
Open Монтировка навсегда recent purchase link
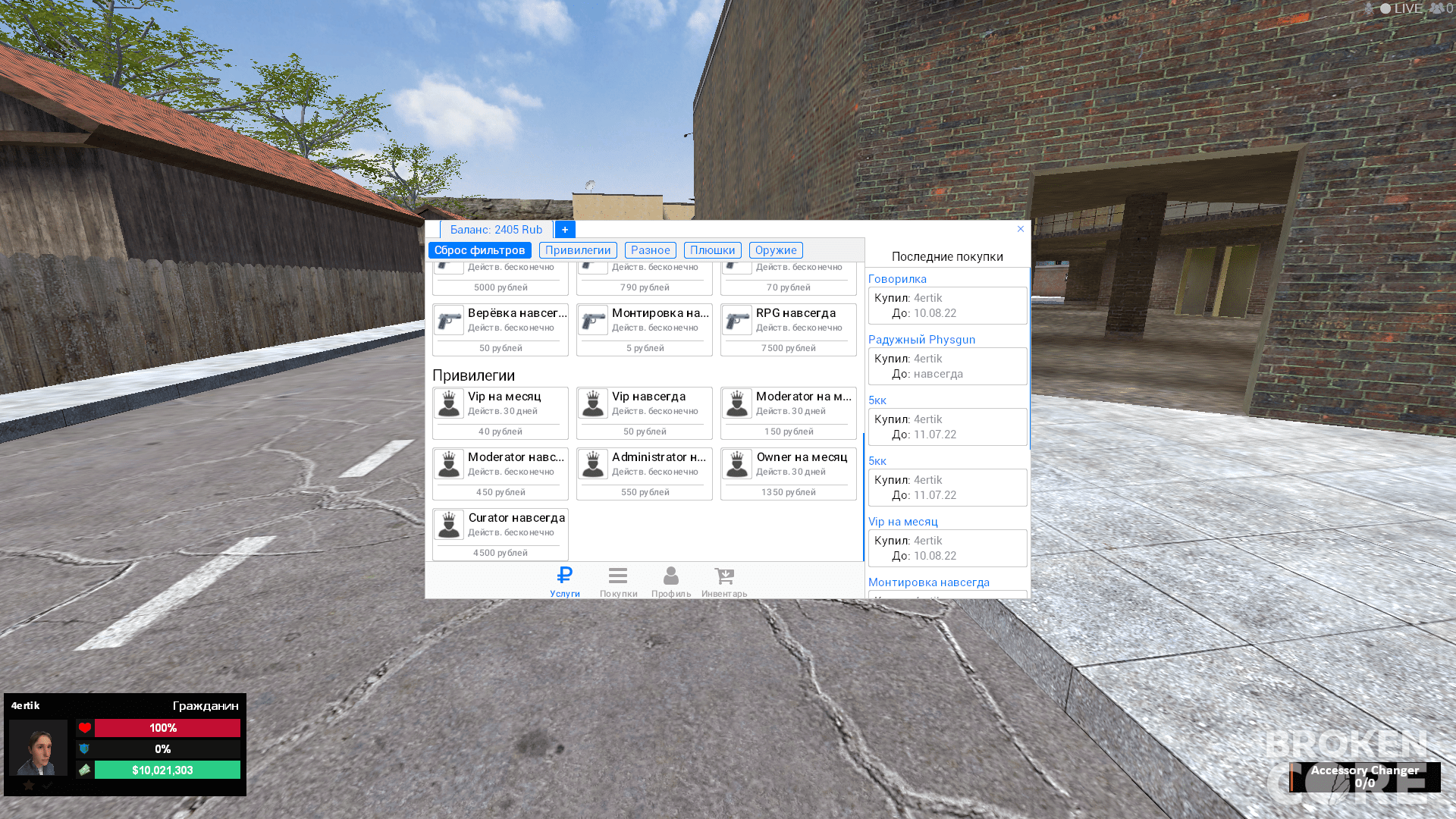929,582
